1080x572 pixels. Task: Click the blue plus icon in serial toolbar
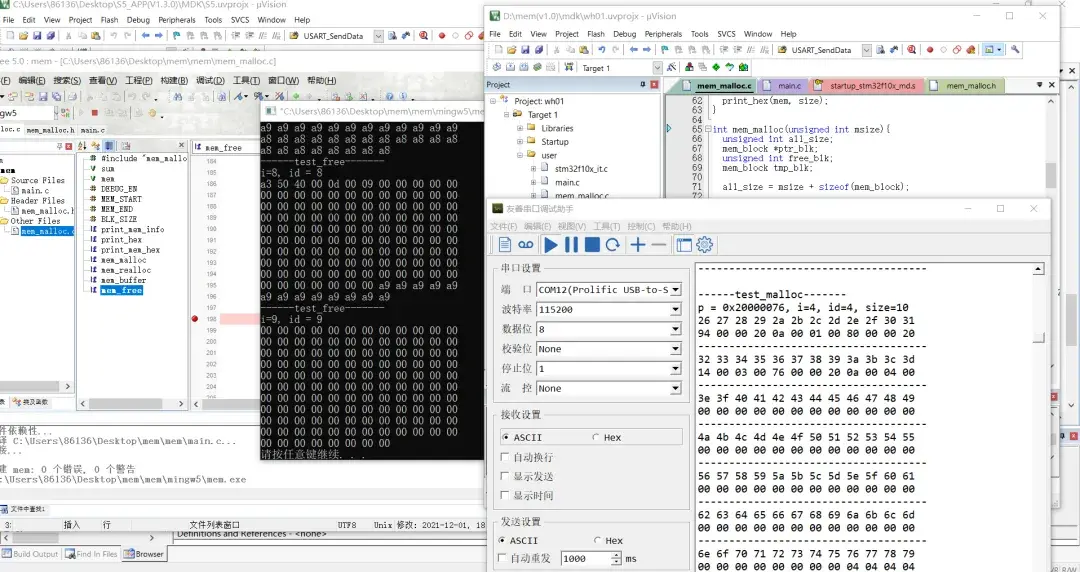point(637,245)
